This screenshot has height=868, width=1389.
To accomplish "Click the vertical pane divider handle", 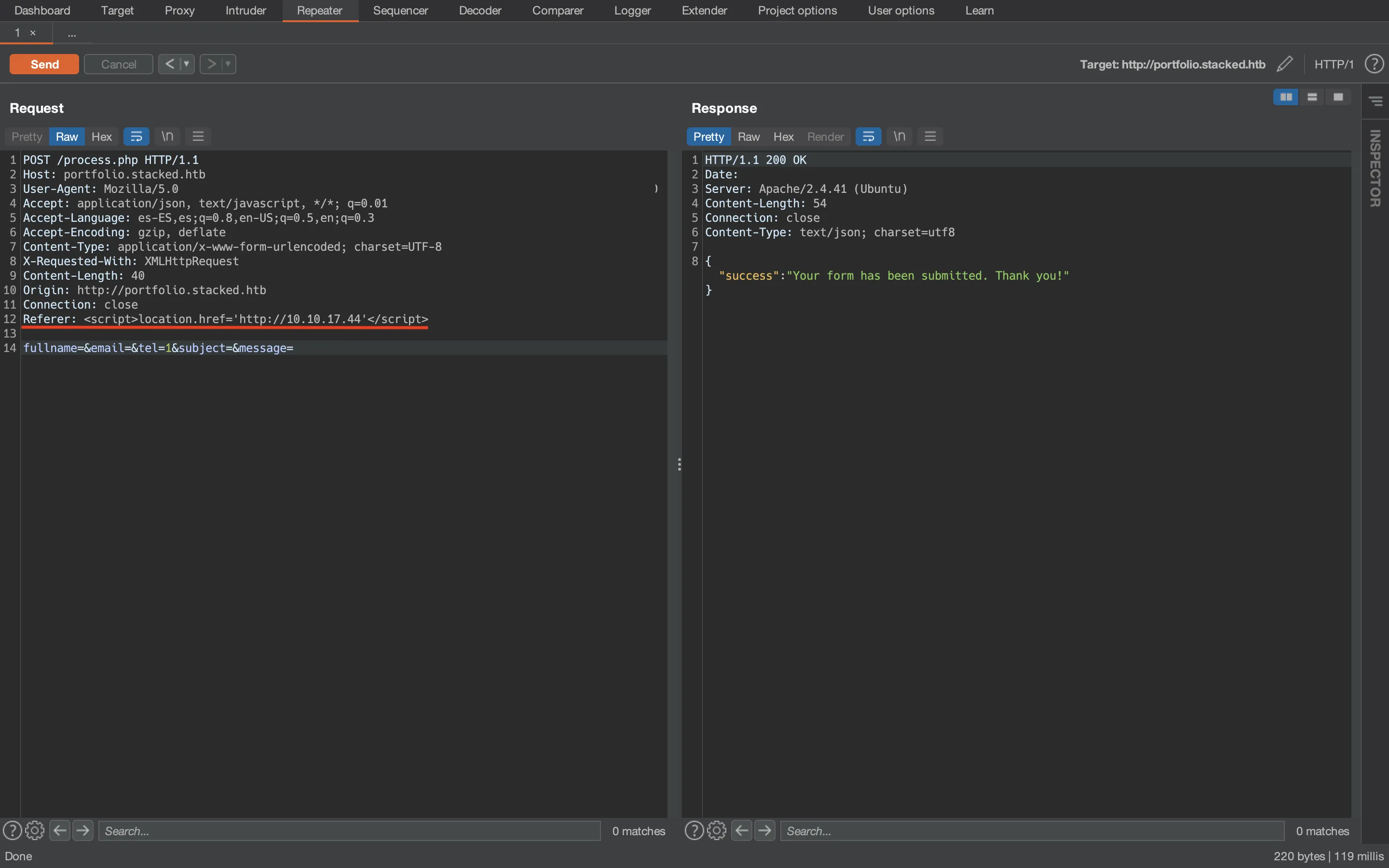I will 679,464.
